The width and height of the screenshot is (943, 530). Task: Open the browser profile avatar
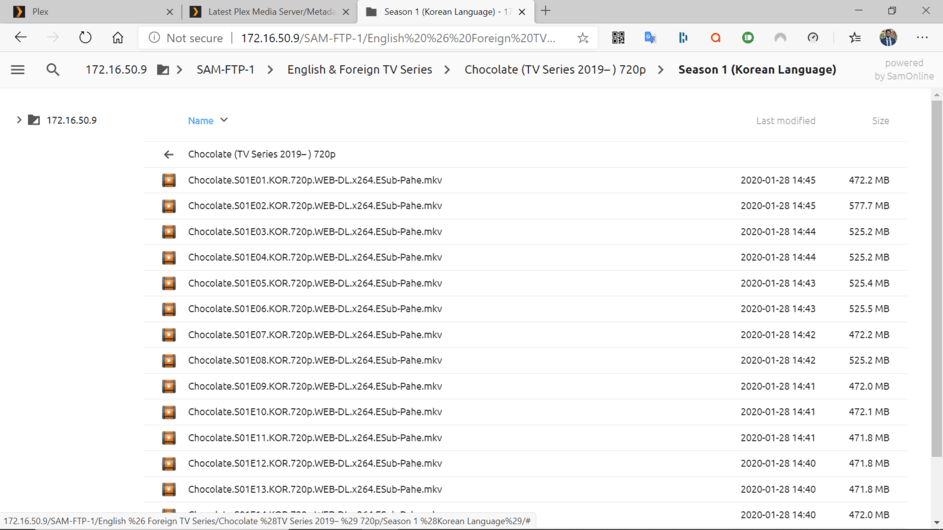tap(888, 37)
